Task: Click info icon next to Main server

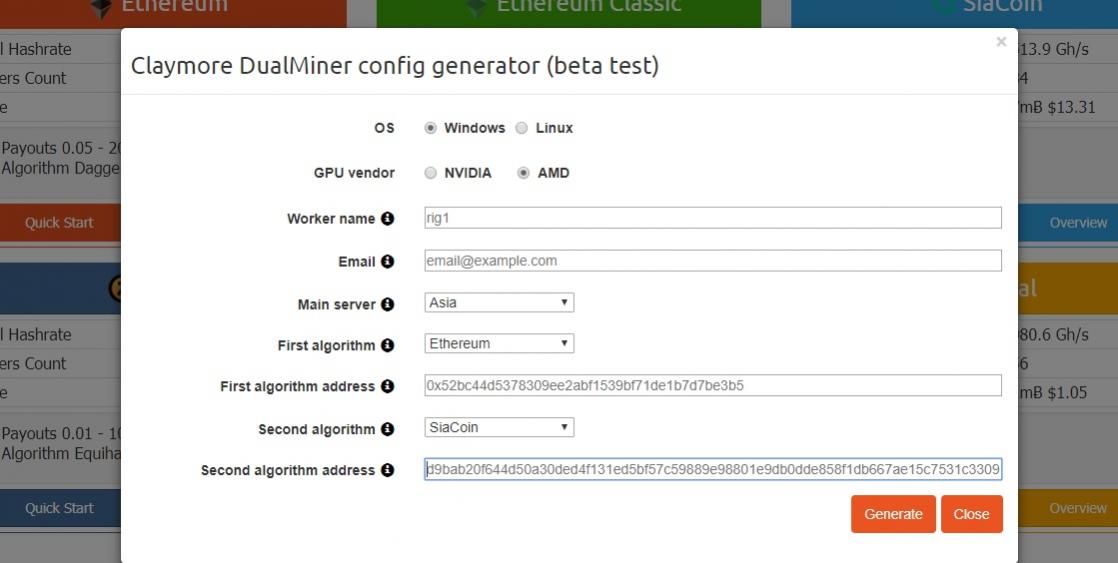Action: click(x=388, y=304)
